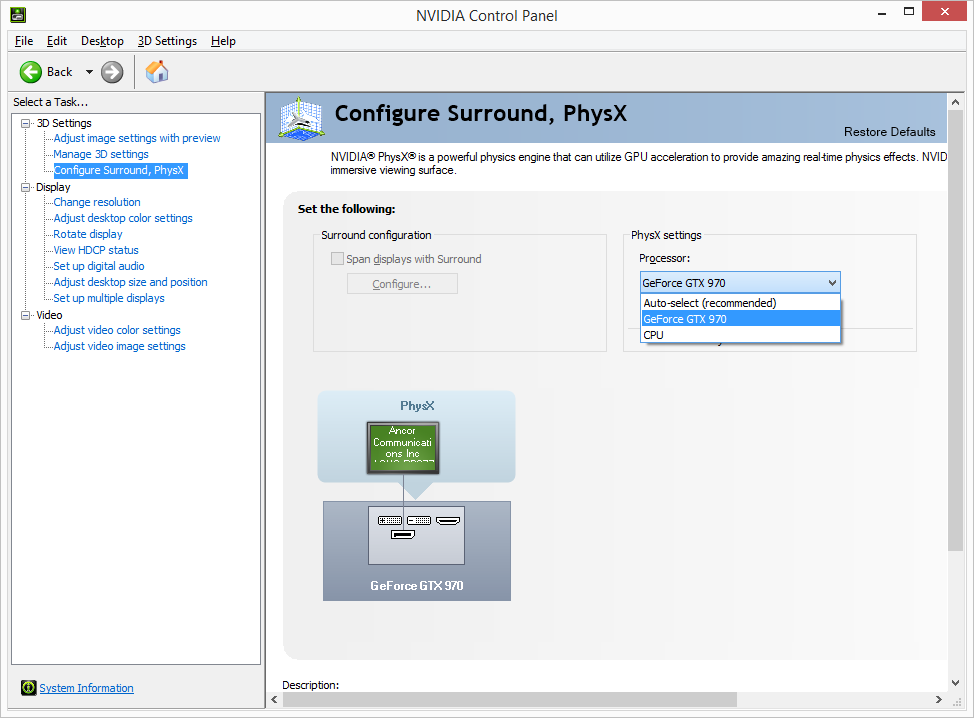Viewport: 974px width, 718px height.
Task: Click the green Back arrow icon
Action: tap(30, 72)
